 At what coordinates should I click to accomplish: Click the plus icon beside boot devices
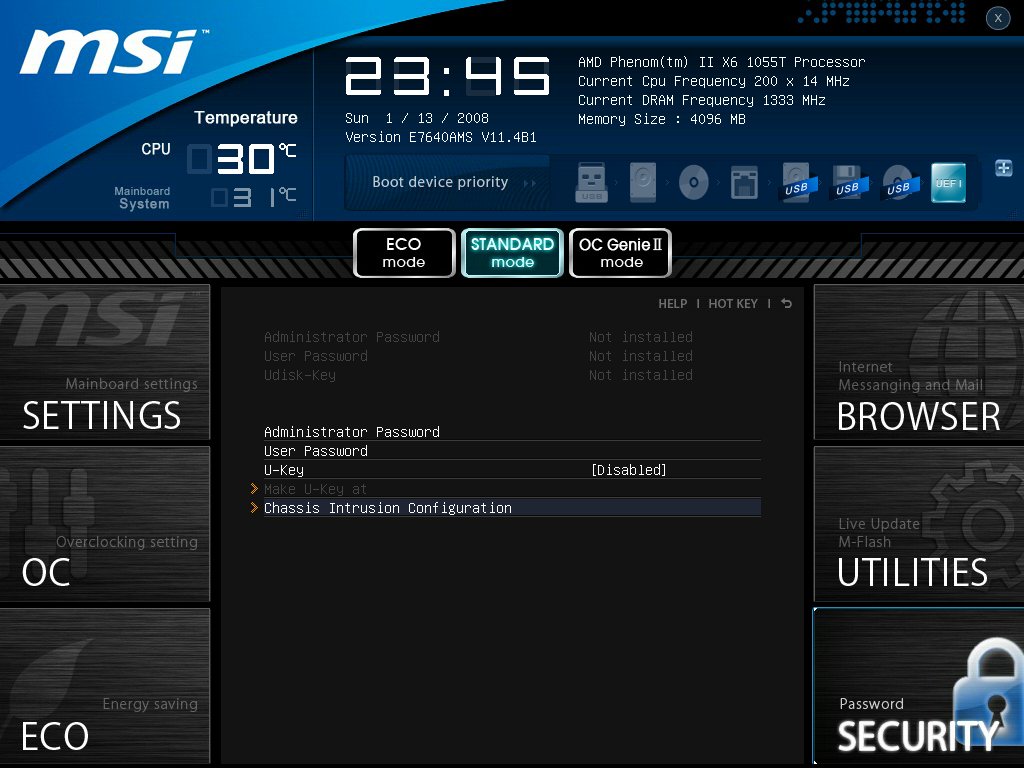[x=1004, y=168]
